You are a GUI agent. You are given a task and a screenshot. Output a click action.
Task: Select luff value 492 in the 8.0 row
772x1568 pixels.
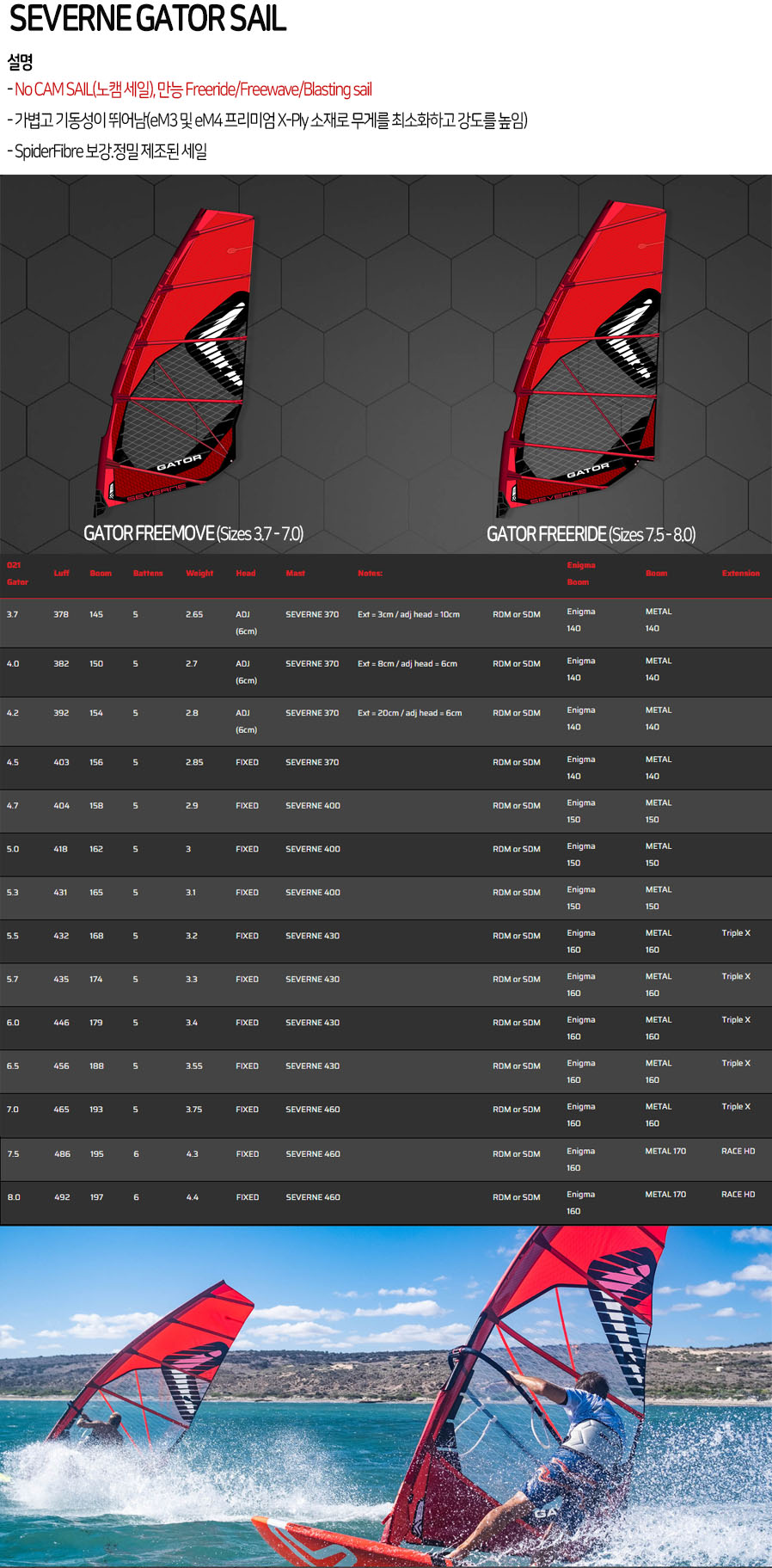coord(62,1197)
